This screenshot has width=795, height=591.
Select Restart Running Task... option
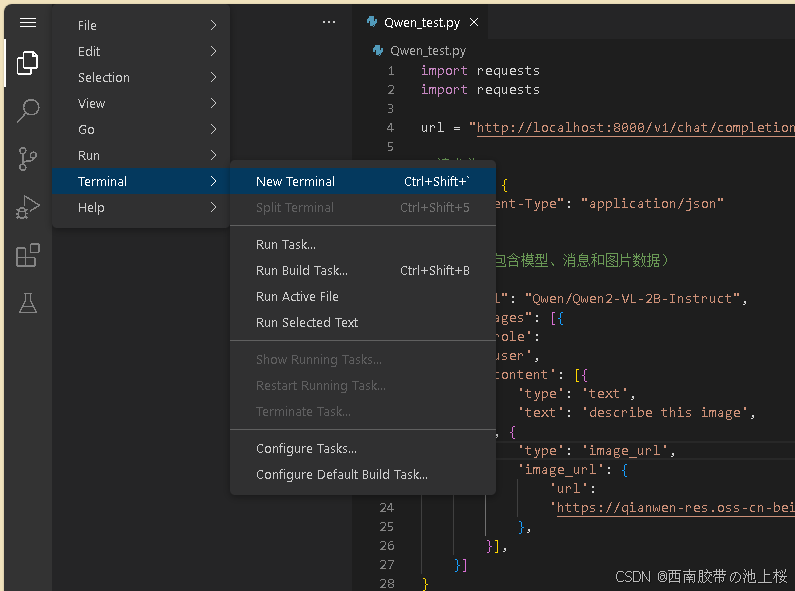(x=363, y=386)
